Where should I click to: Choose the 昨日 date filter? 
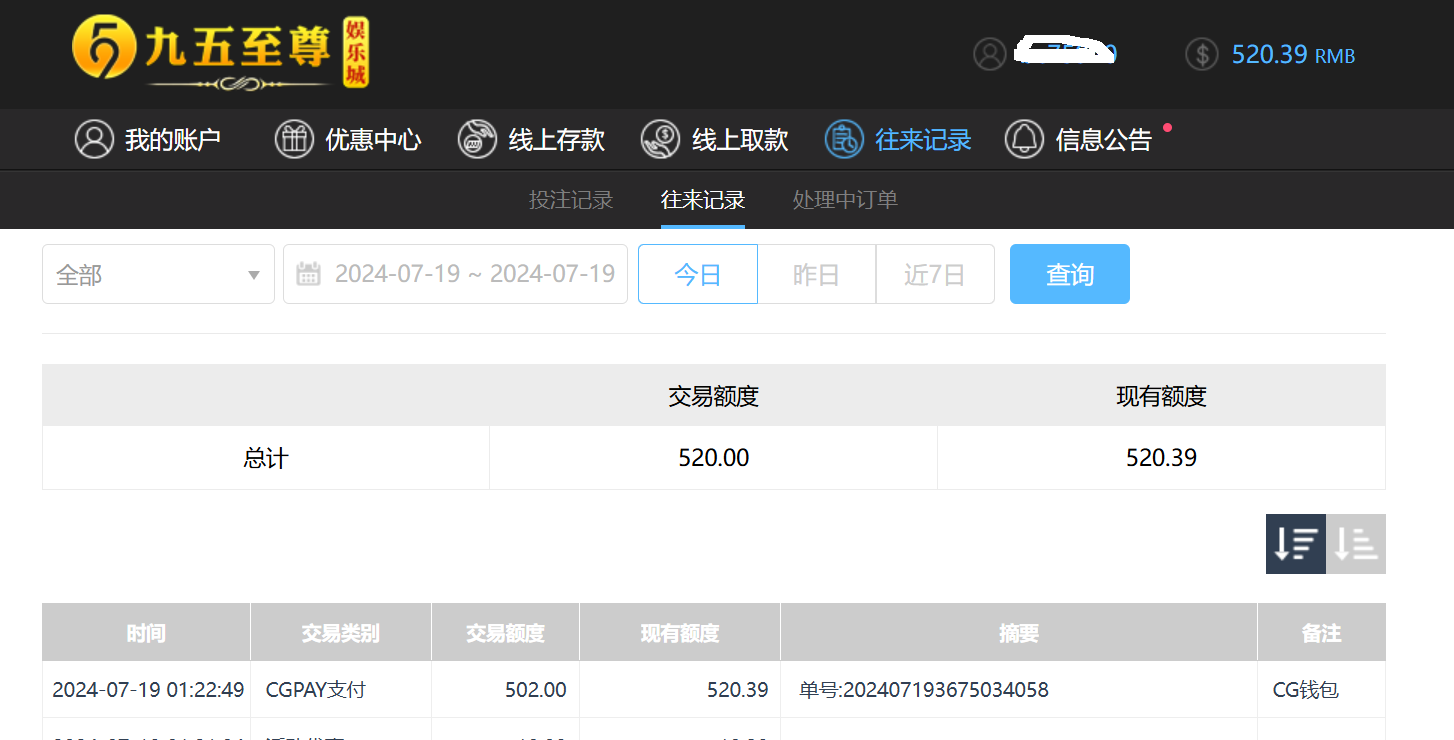pos(816,274)
